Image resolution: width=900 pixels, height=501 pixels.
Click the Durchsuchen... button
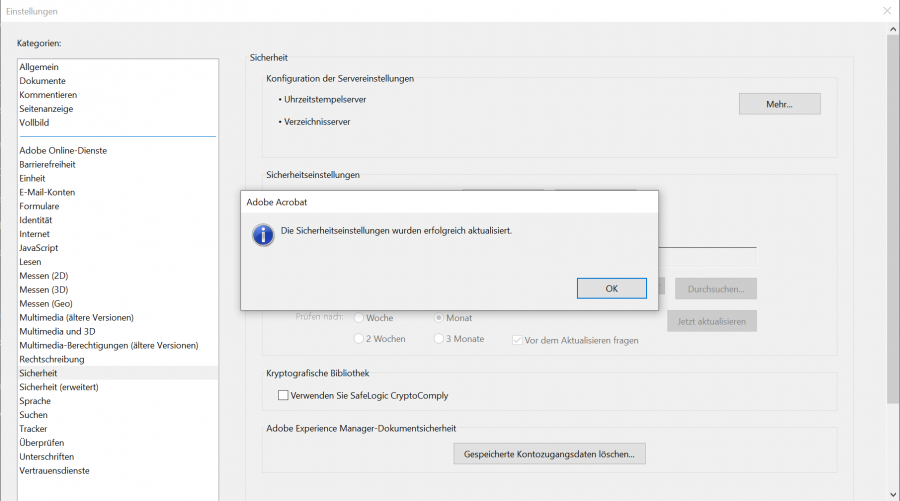[x=715, y=288]
